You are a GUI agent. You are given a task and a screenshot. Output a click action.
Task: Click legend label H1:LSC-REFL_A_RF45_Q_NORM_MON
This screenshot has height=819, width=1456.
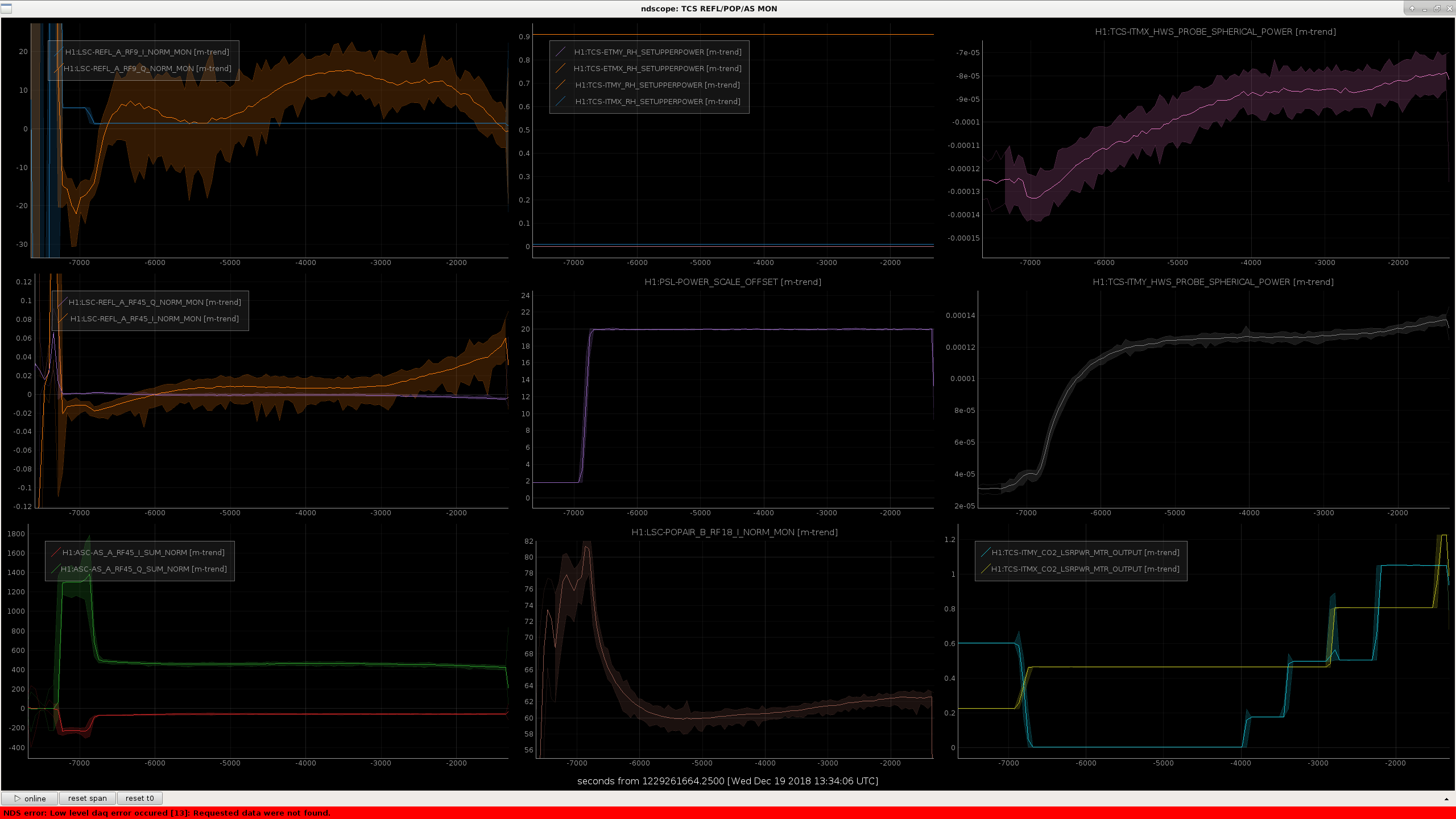[155, 302]
